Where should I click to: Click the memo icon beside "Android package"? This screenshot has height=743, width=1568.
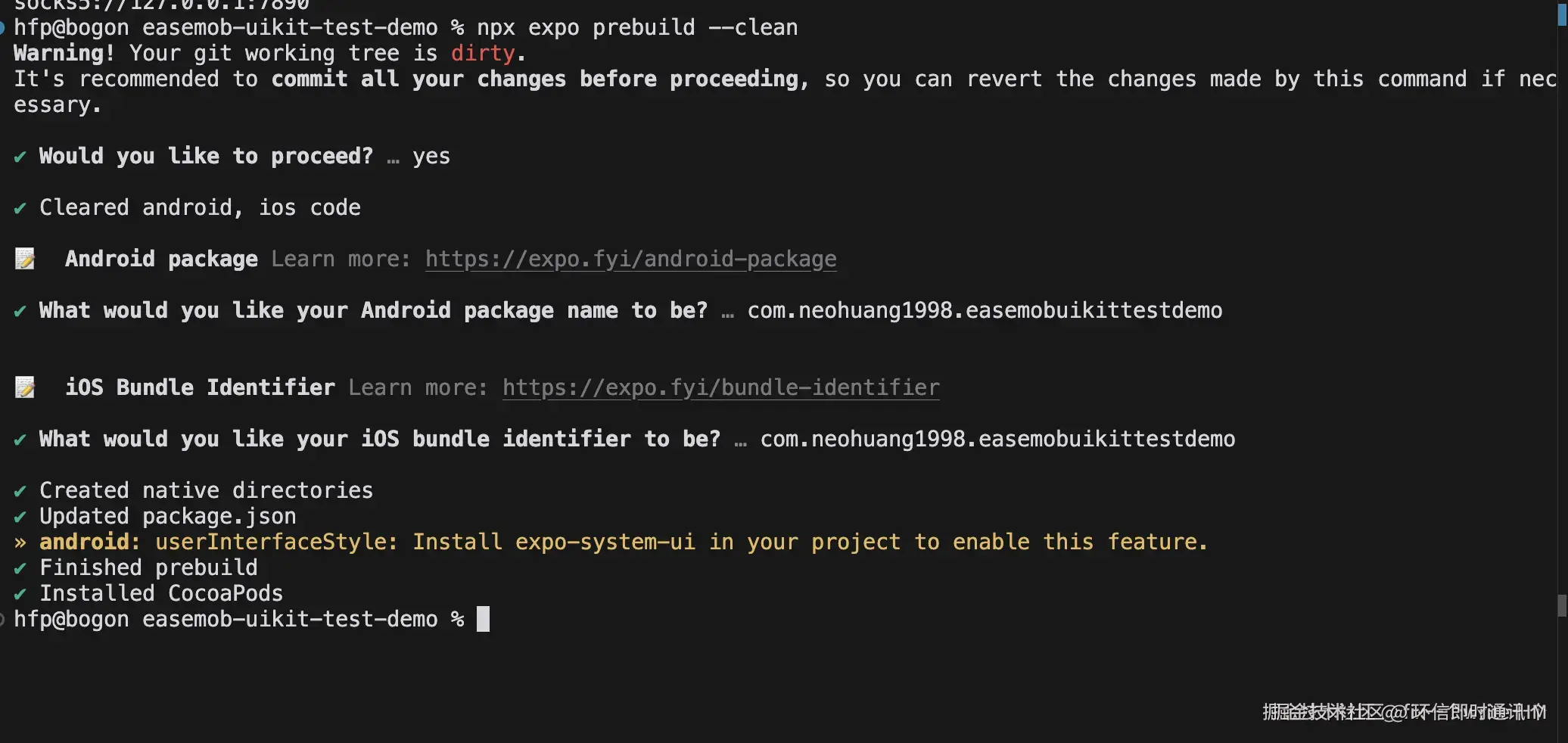pos(25,260)
